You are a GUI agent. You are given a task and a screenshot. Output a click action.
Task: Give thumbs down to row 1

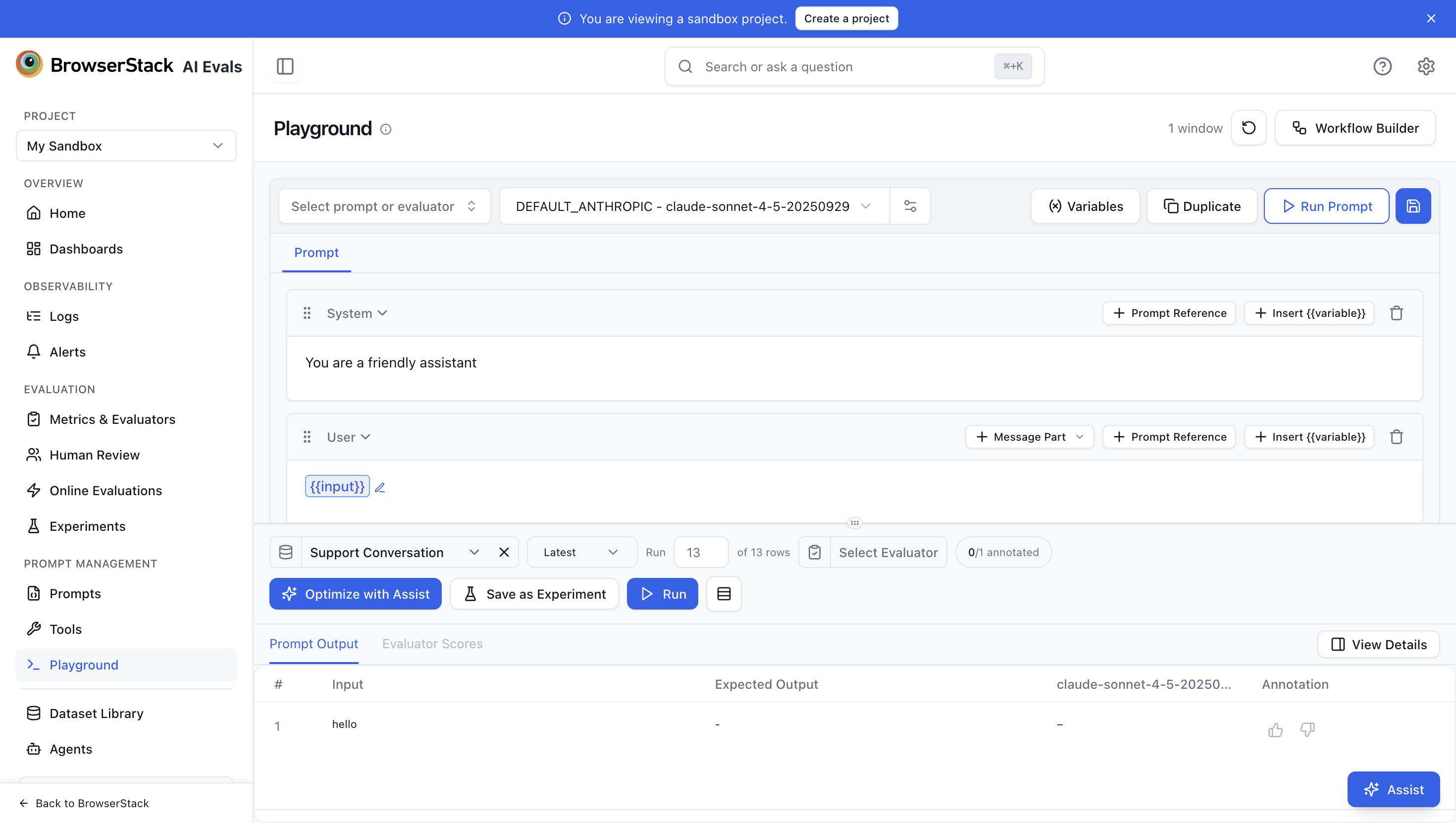(x=1307, y=730)
